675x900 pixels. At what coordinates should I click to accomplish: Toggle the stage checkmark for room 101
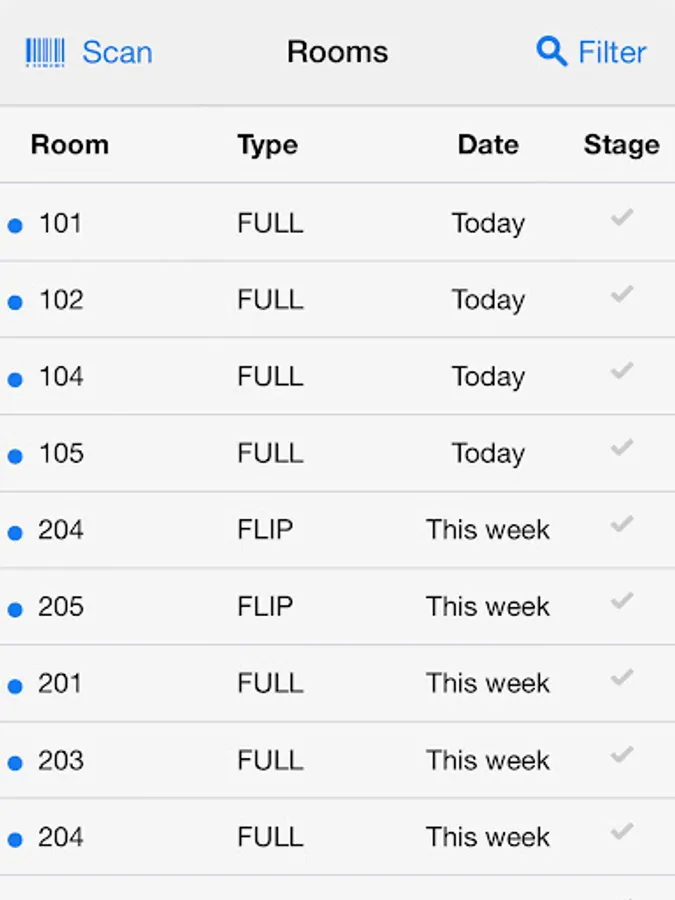[622, 217]
